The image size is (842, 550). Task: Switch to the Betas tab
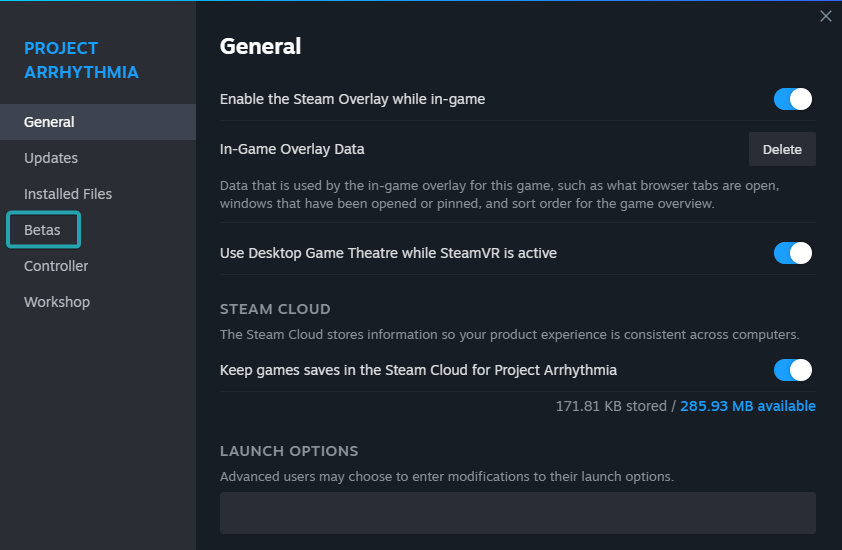[43, 230]
